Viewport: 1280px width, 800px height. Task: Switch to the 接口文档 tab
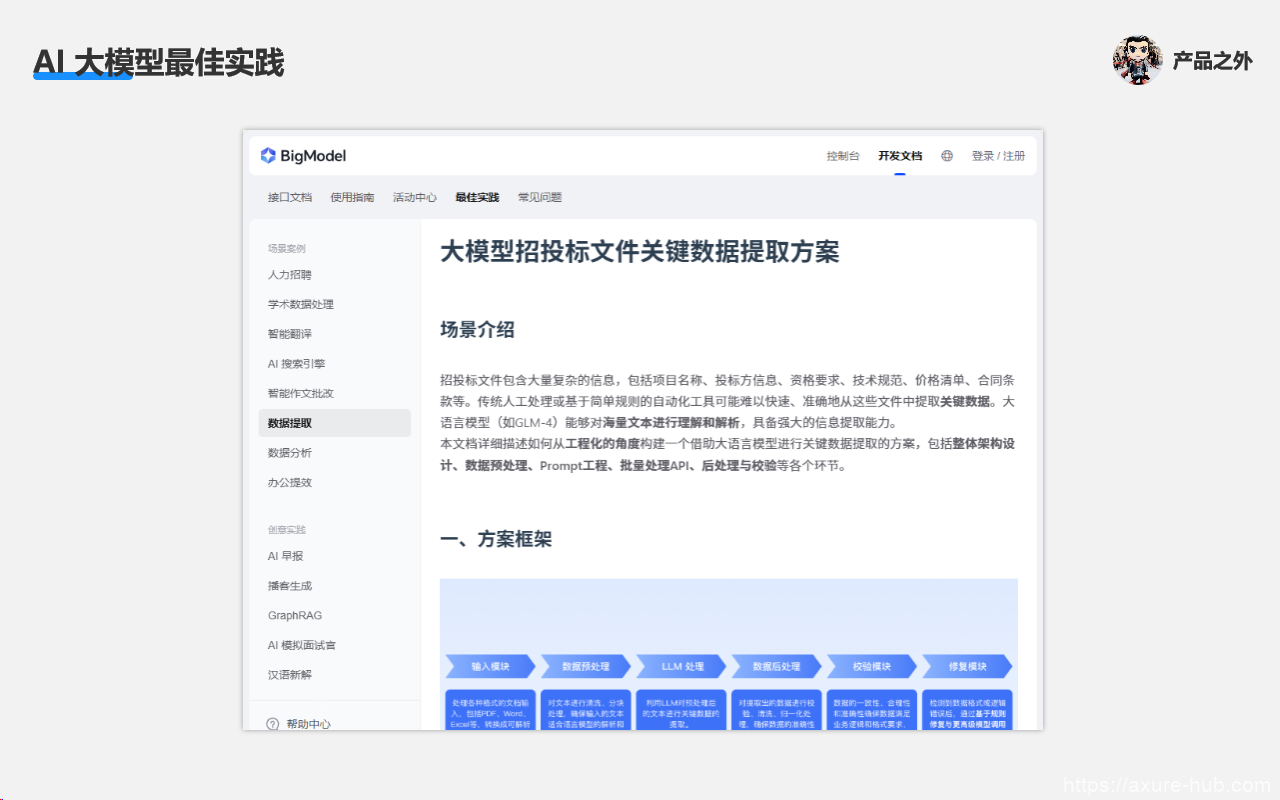click(290, 197)
